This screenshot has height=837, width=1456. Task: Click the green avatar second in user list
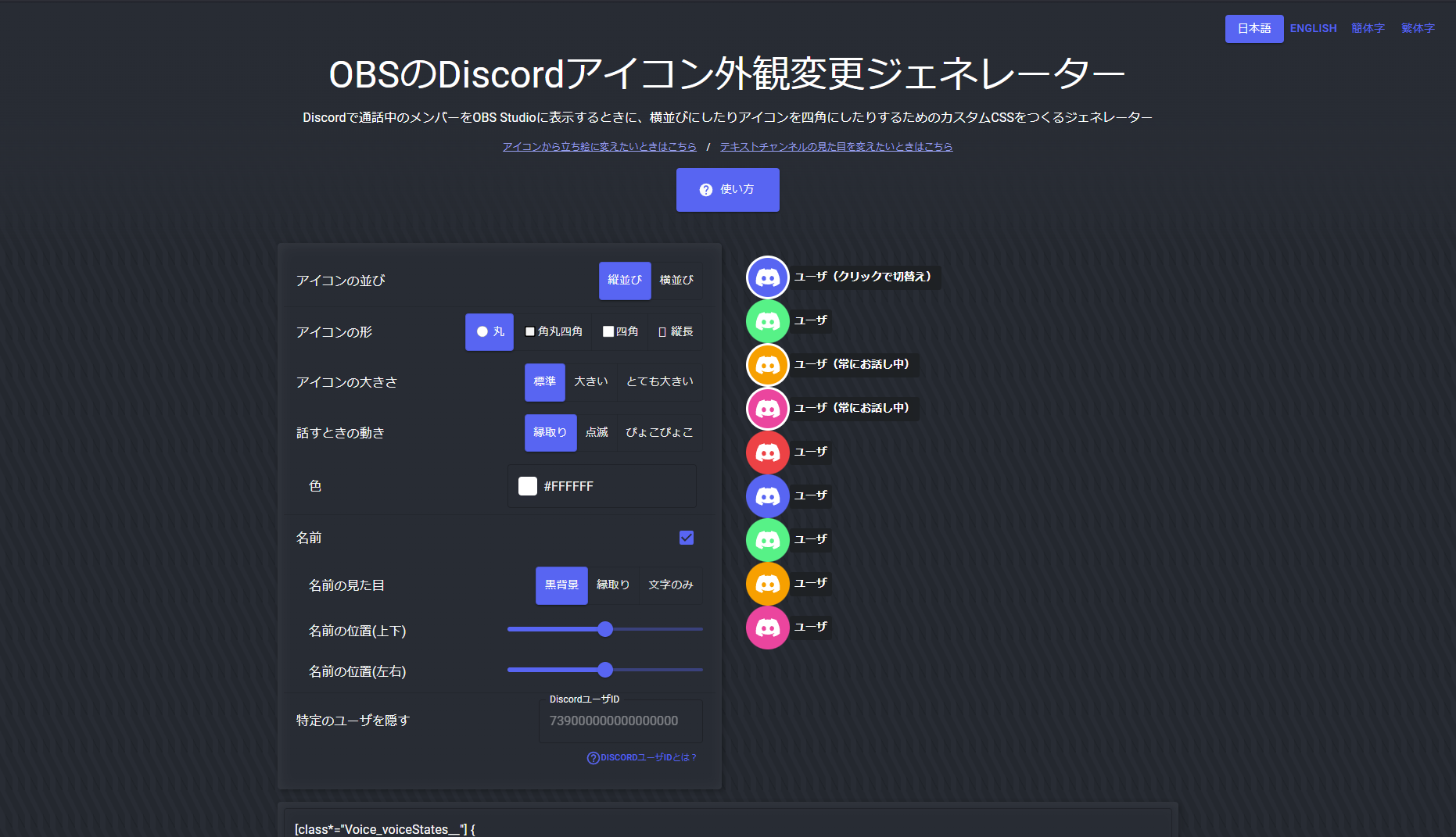coord(768,321)
